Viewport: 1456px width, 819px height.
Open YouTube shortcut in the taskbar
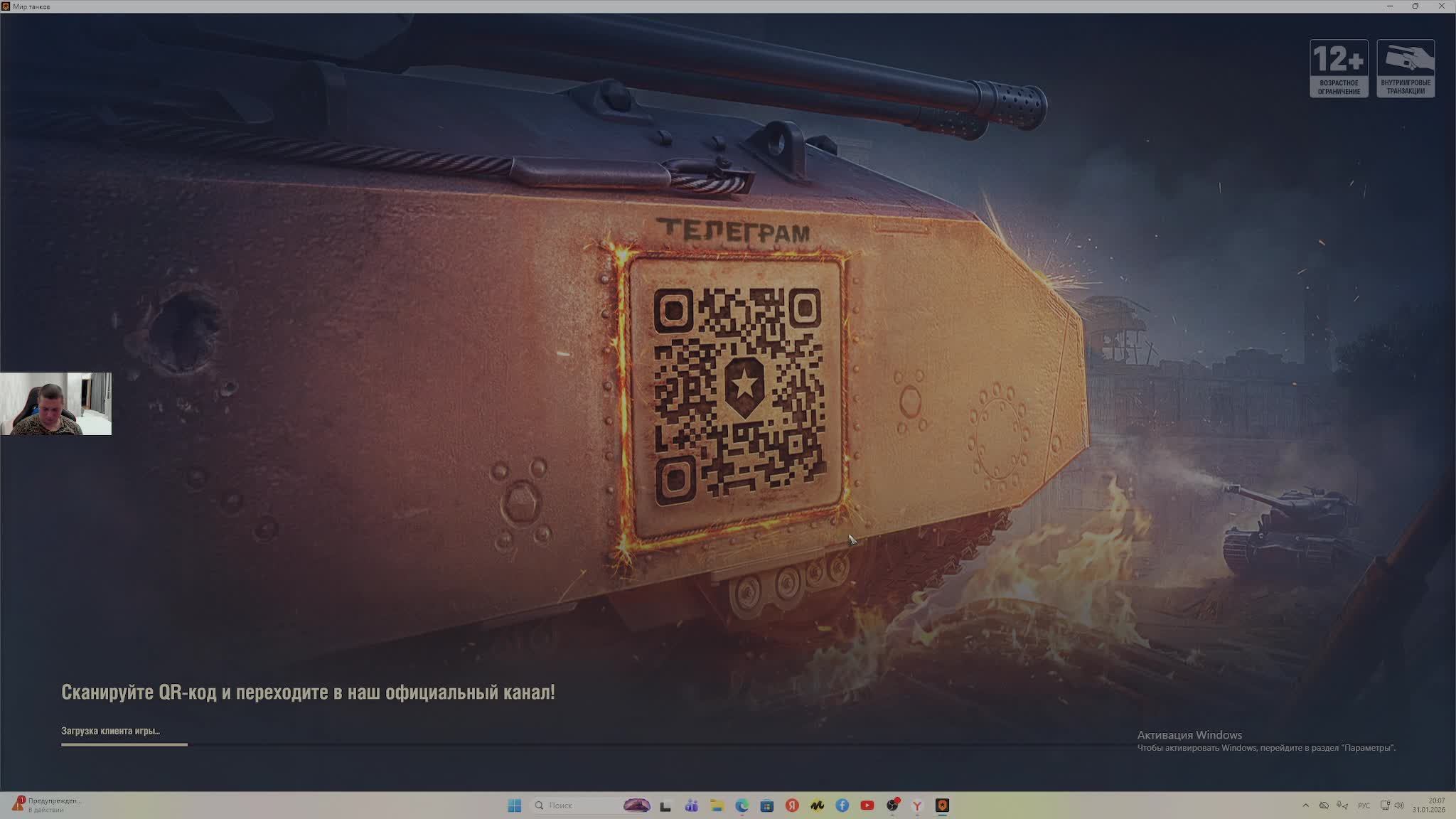pyautogui.click(x=867, y=805)
